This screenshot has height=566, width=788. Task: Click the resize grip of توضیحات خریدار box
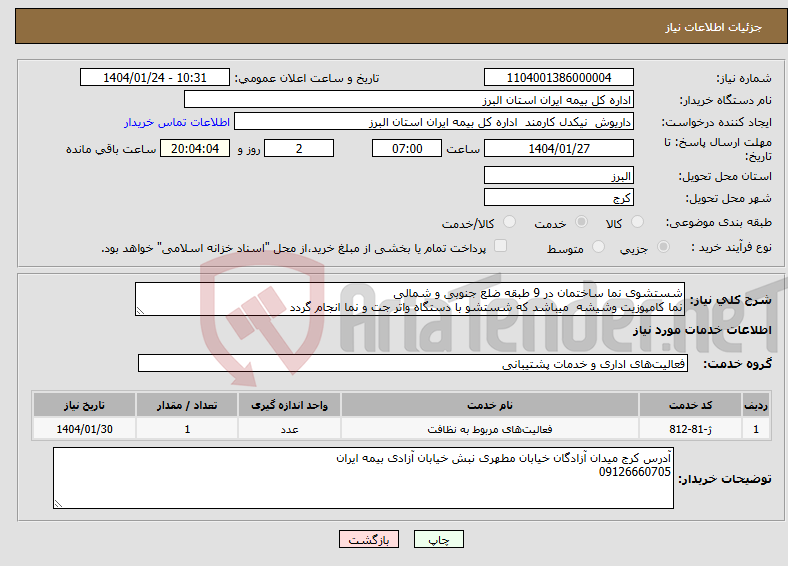(x=58, y=504)
